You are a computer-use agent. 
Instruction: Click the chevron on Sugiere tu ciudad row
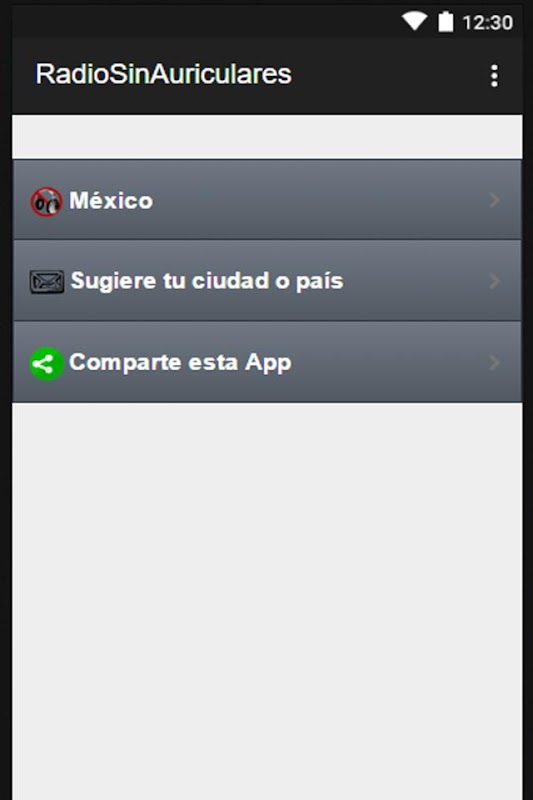pos(494,281)
